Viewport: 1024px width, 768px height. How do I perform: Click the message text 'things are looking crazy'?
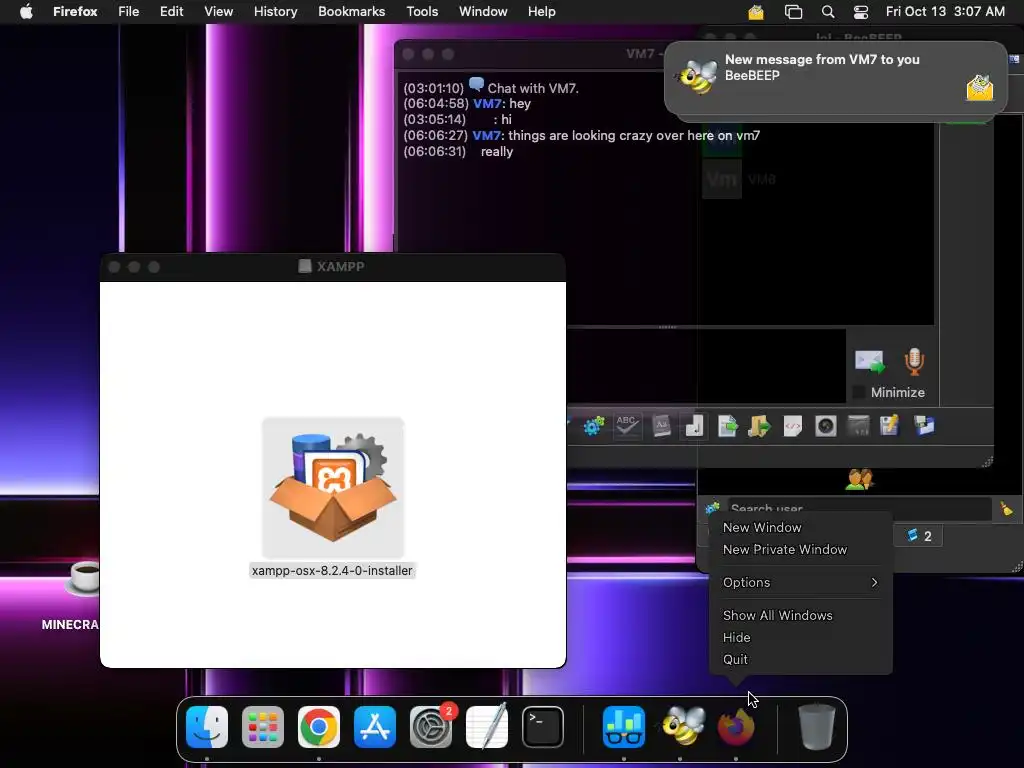(x=594, y=136)
